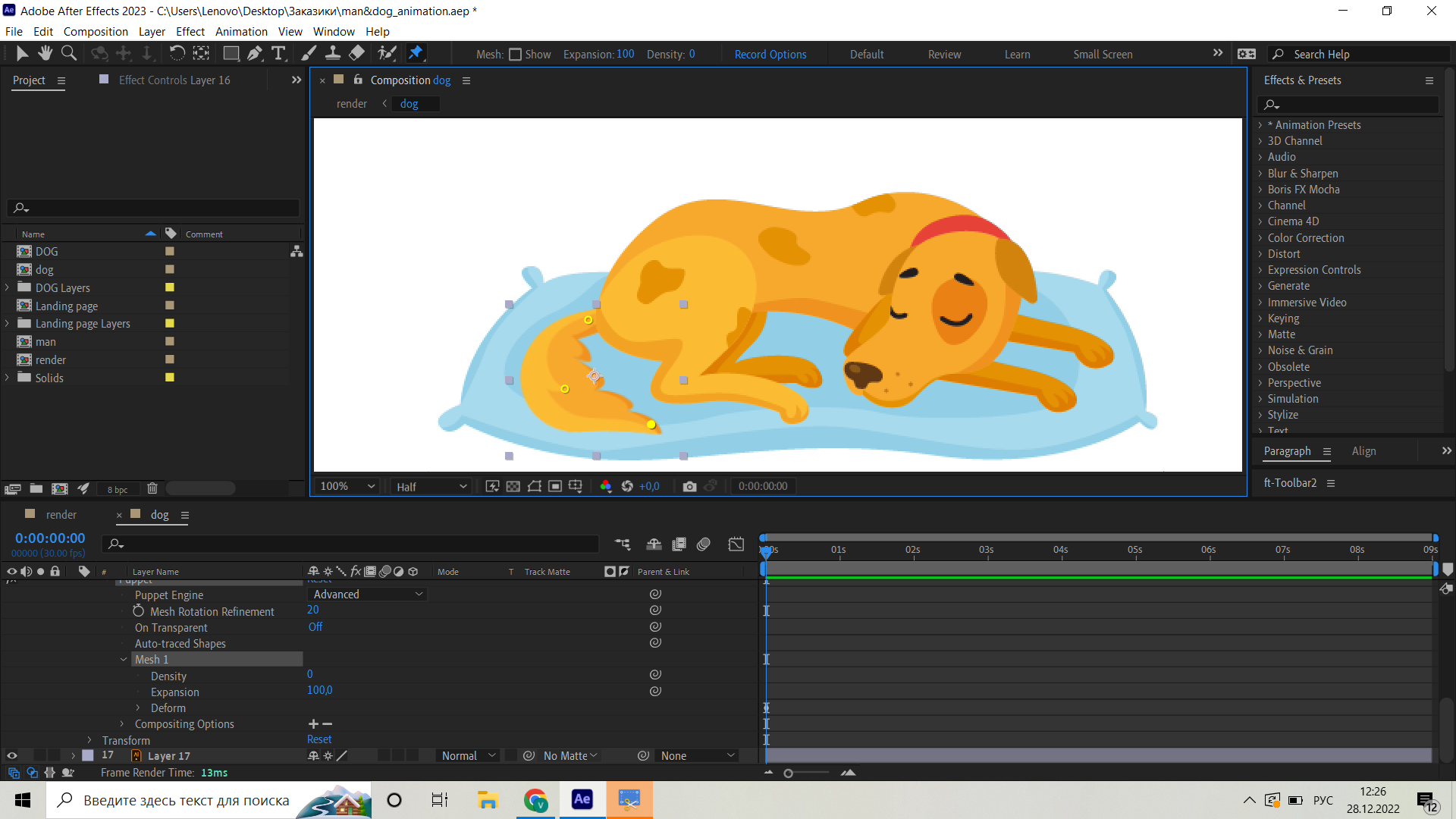Take a snapshot of the composition
This screenshot has width=1456, height=819.
coord(689,486)
